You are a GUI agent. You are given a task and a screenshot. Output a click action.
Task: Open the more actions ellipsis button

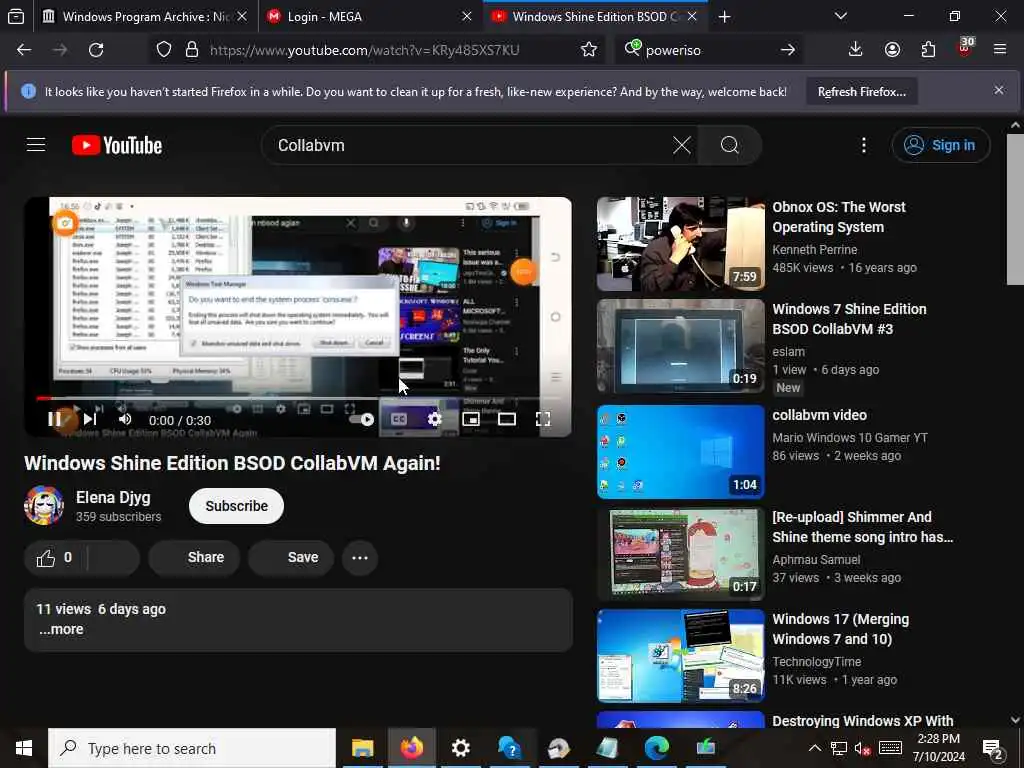point(360,558)
